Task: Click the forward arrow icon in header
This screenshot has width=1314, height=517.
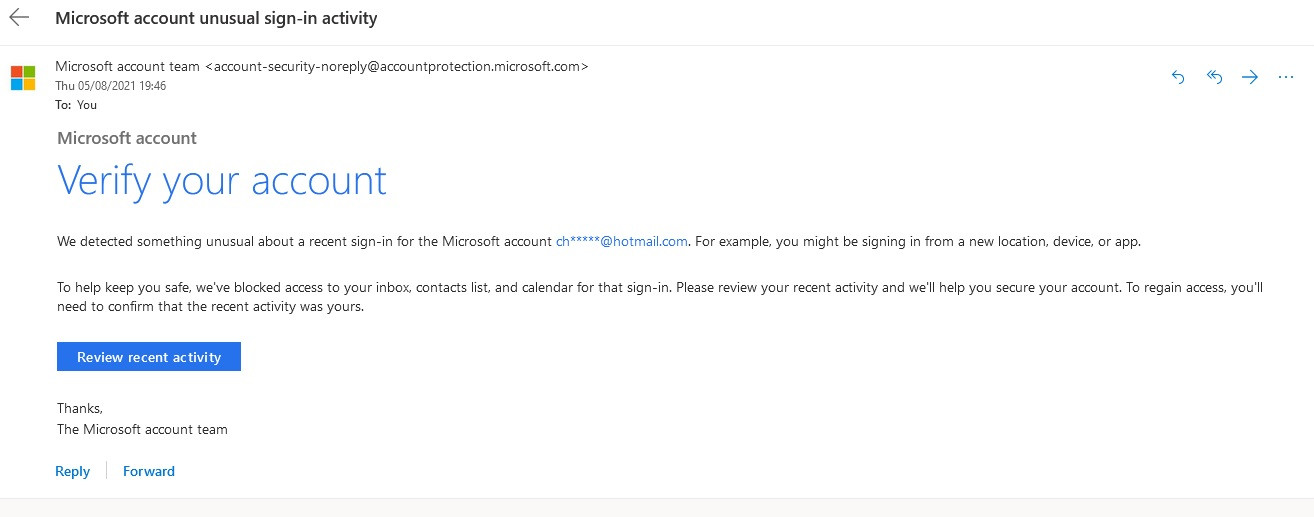Action: (x=1250, y=77)
